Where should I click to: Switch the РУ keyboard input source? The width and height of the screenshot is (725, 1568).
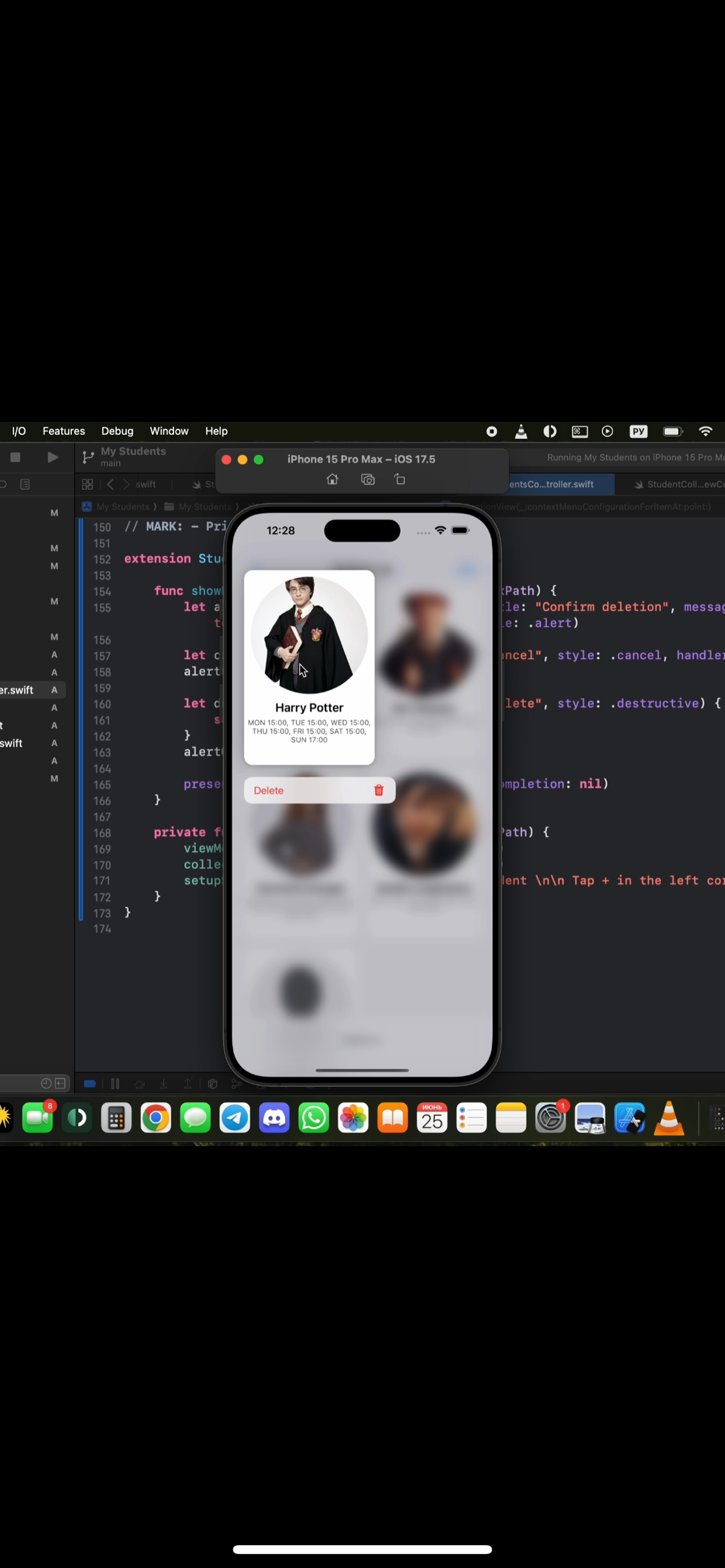[x=638, y=431]
